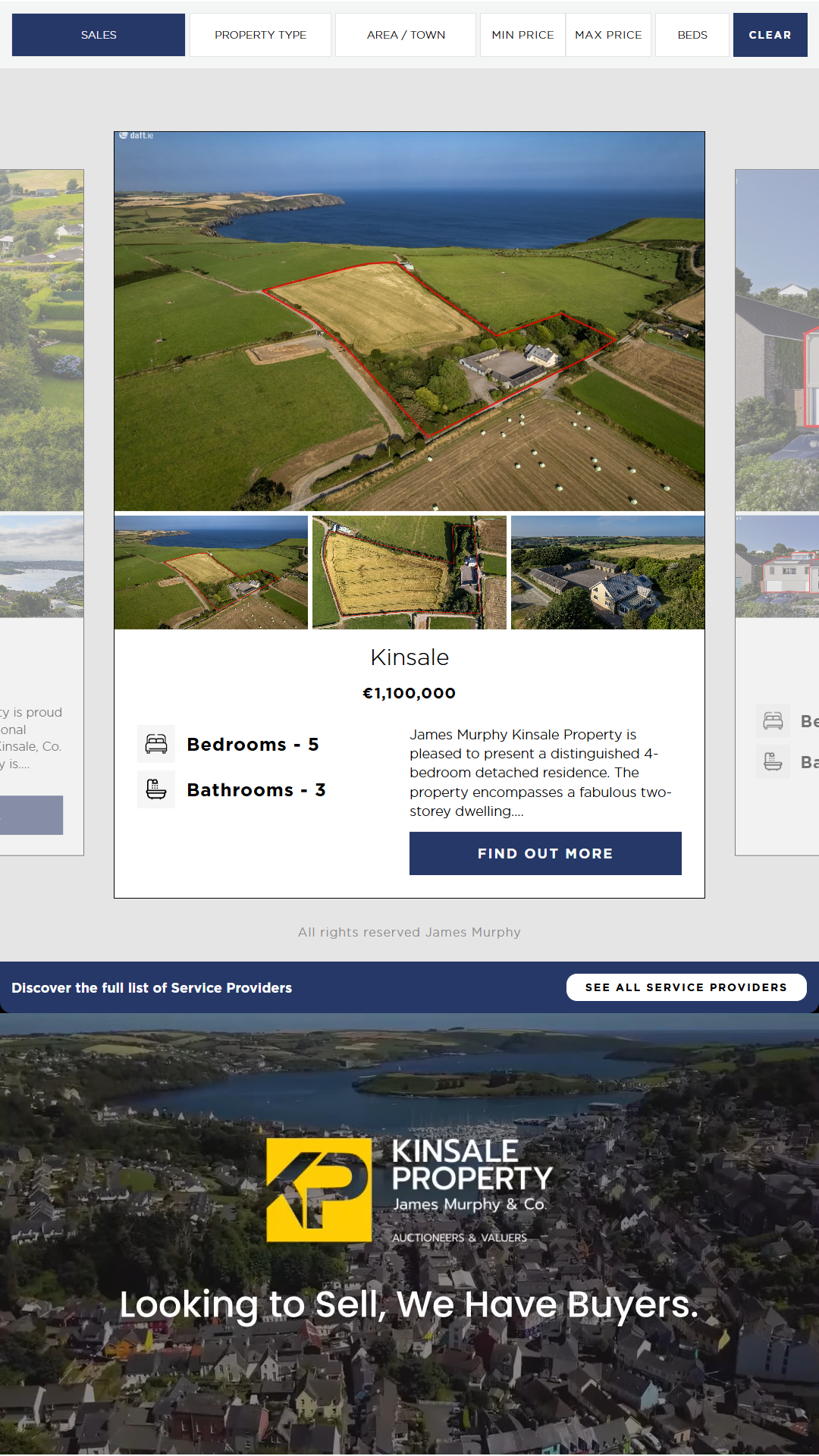819x1456 pixels.
Task: Open the Area / Town dropdown
Action: click(406, 35)
